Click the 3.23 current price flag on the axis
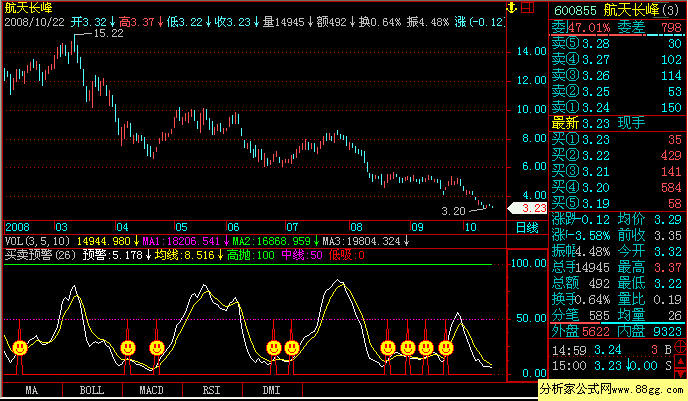The image size is (688, 401). [x=527, y=208]
